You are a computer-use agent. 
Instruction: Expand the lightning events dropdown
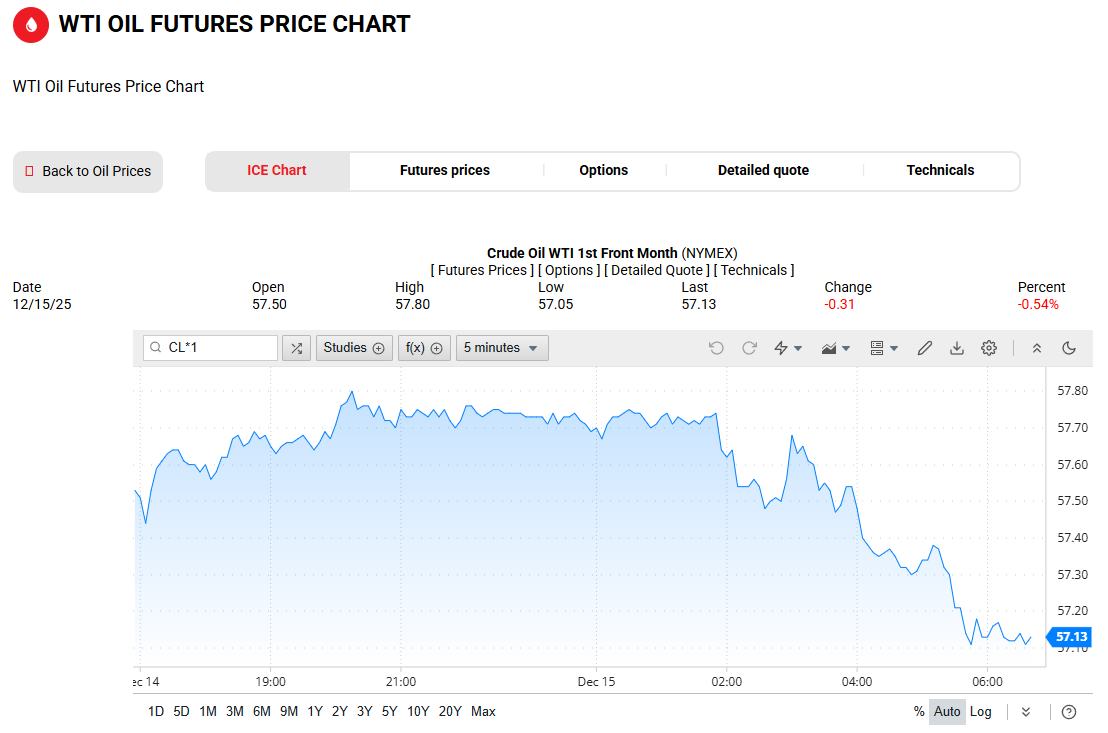click(x=788, y=348)
